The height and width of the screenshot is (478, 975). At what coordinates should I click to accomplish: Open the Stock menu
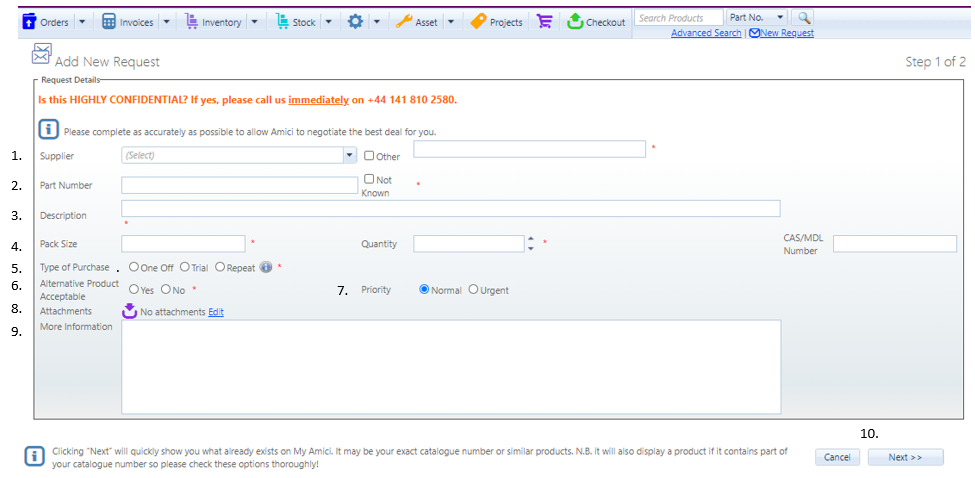[294, 21]
